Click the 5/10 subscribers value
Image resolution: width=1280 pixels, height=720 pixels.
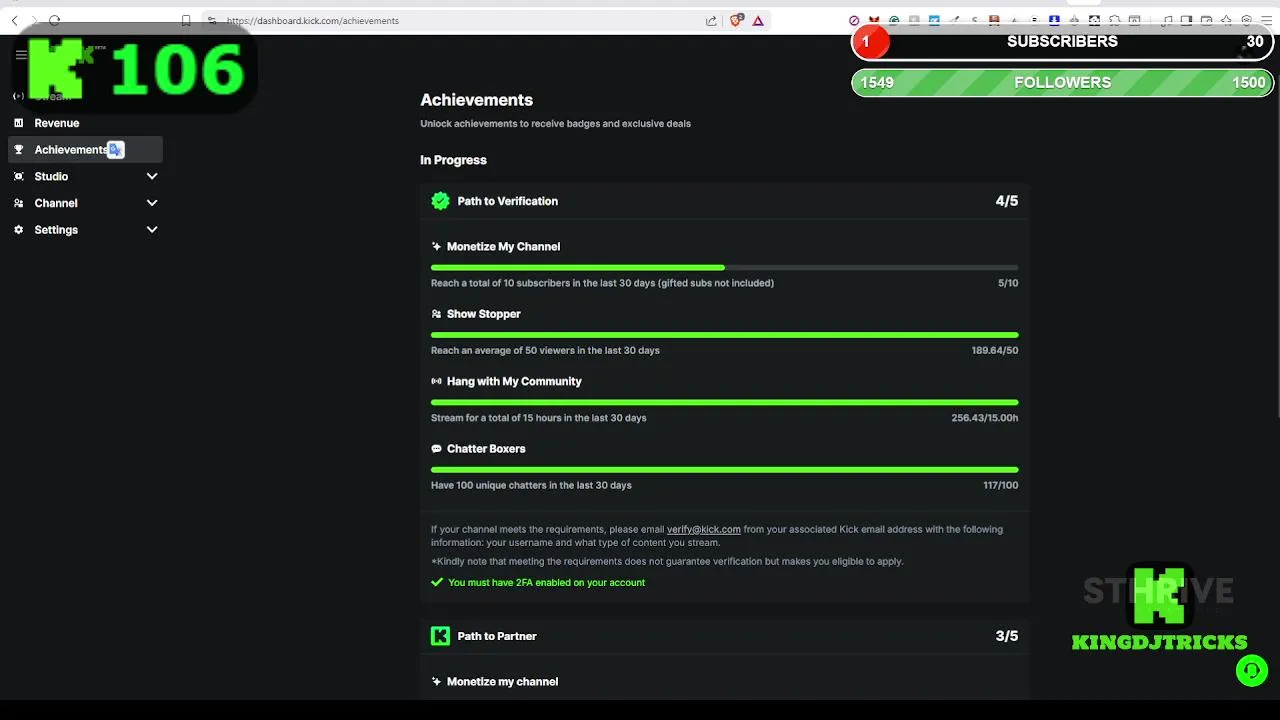(x=1008, y=283)
